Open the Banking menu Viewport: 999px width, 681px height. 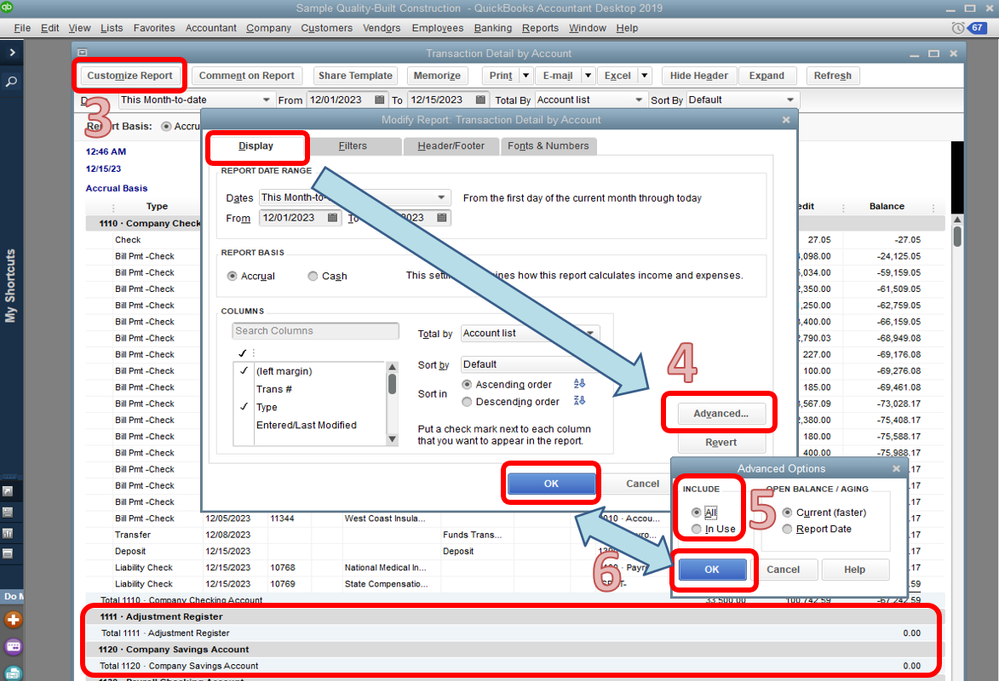click(493, 28)
